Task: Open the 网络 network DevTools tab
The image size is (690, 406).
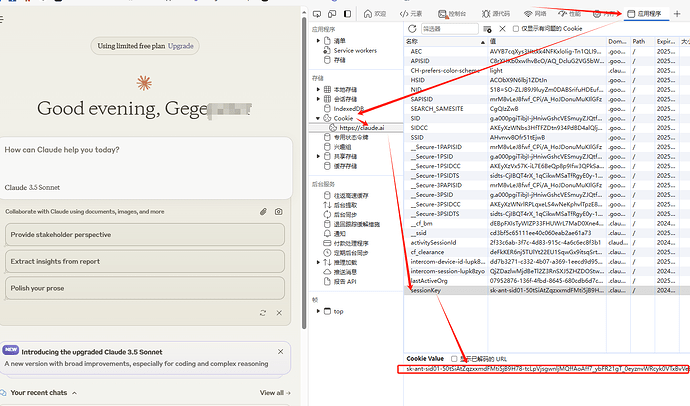Action: point(535,14)
